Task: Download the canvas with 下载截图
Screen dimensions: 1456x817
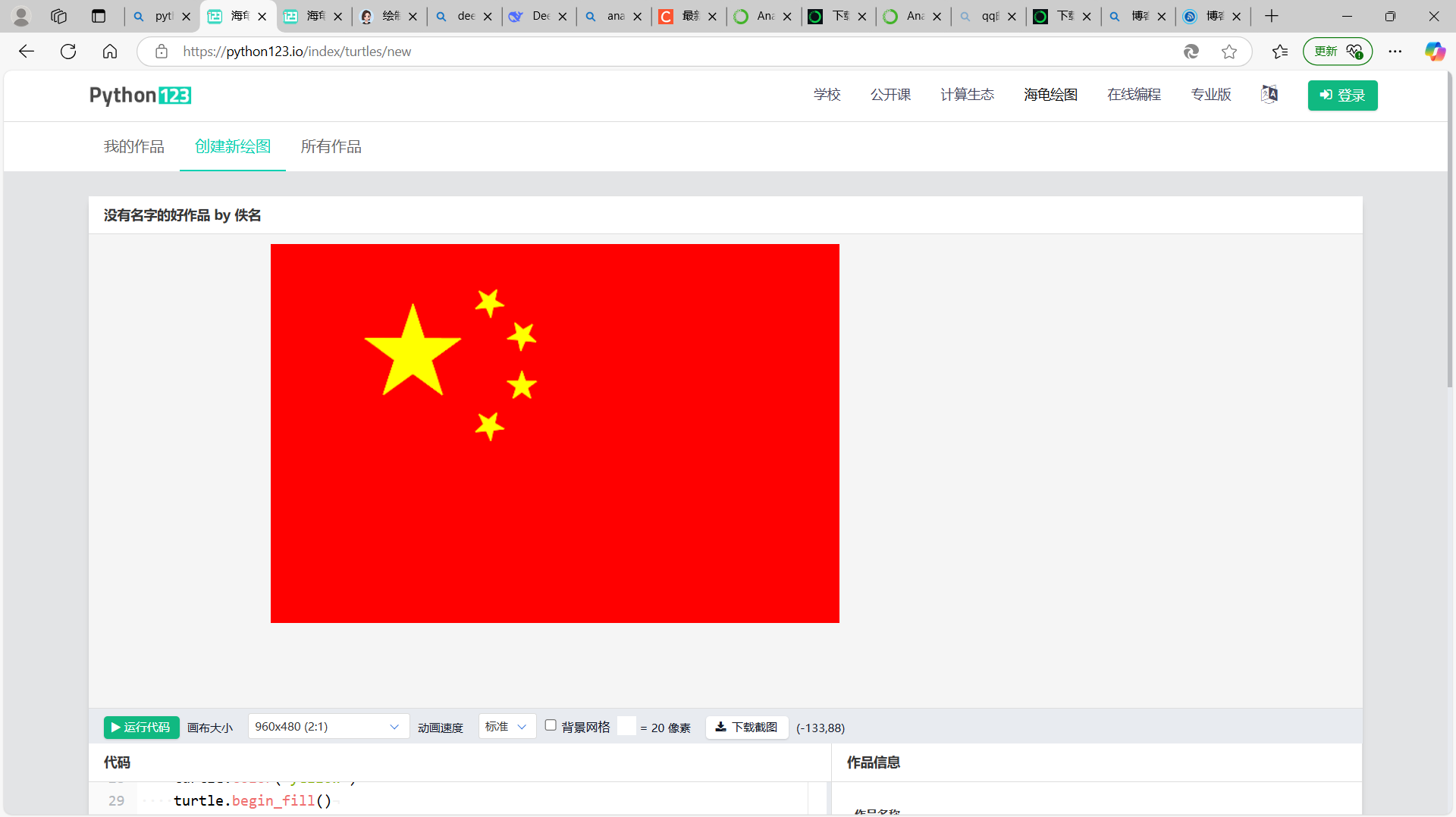Action: (x=747, y=728)
